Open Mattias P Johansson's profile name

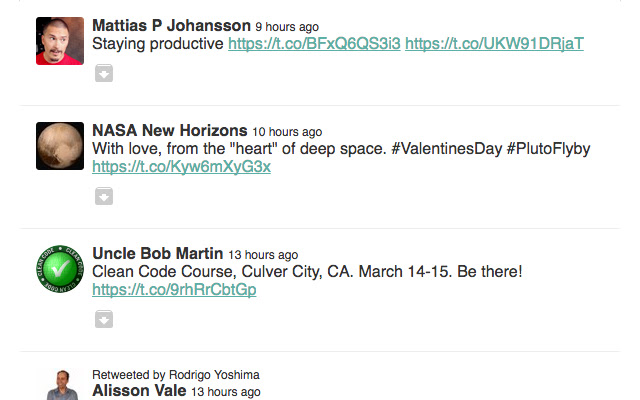[x=171, y=25]
